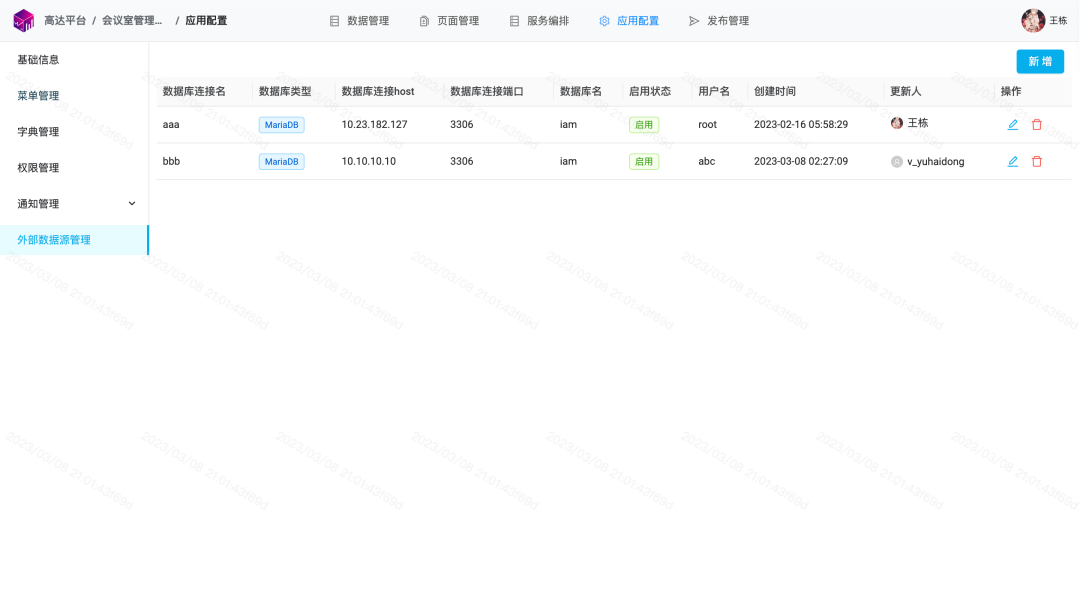Click the 发布管理 send icon
Screen dimensions: 1080x591
click(694, 21)
